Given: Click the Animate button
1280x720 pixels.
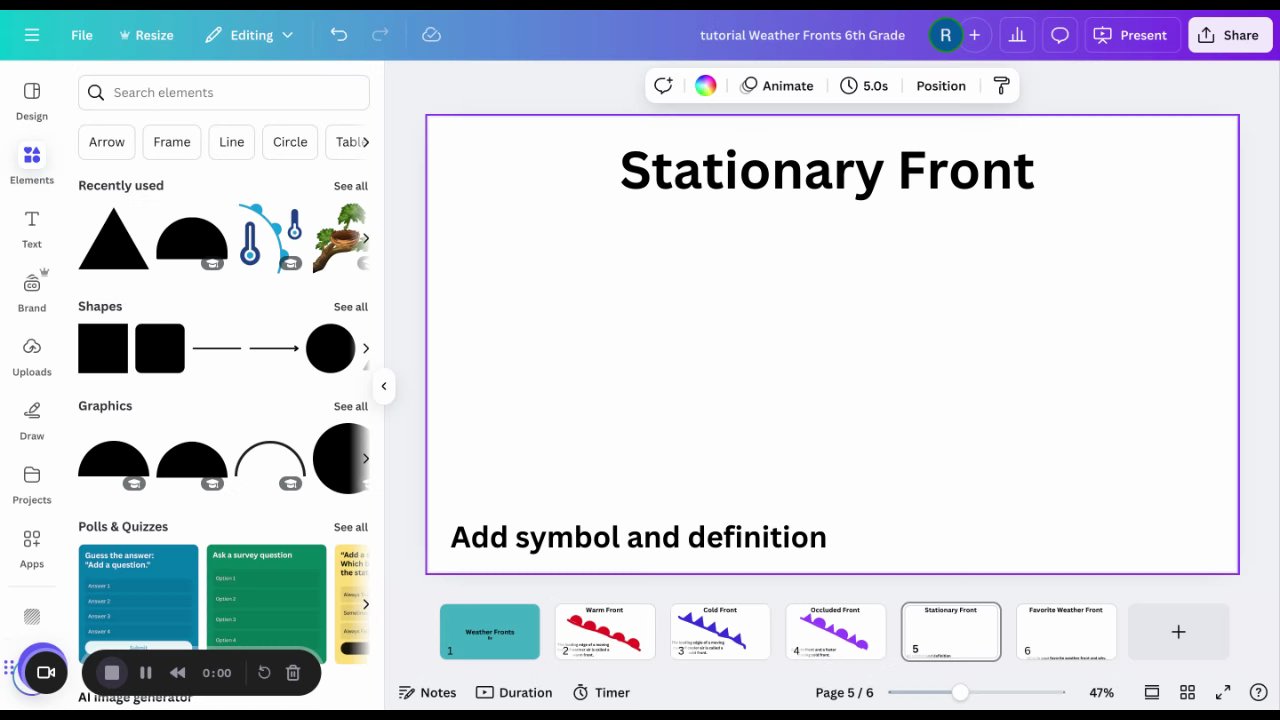Looking at the screenshot, I should coord(777,86).
